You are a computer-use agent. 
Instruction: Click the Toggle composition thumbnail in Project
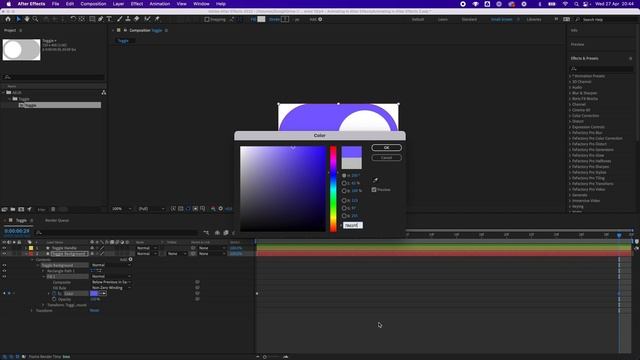(21, 50)
